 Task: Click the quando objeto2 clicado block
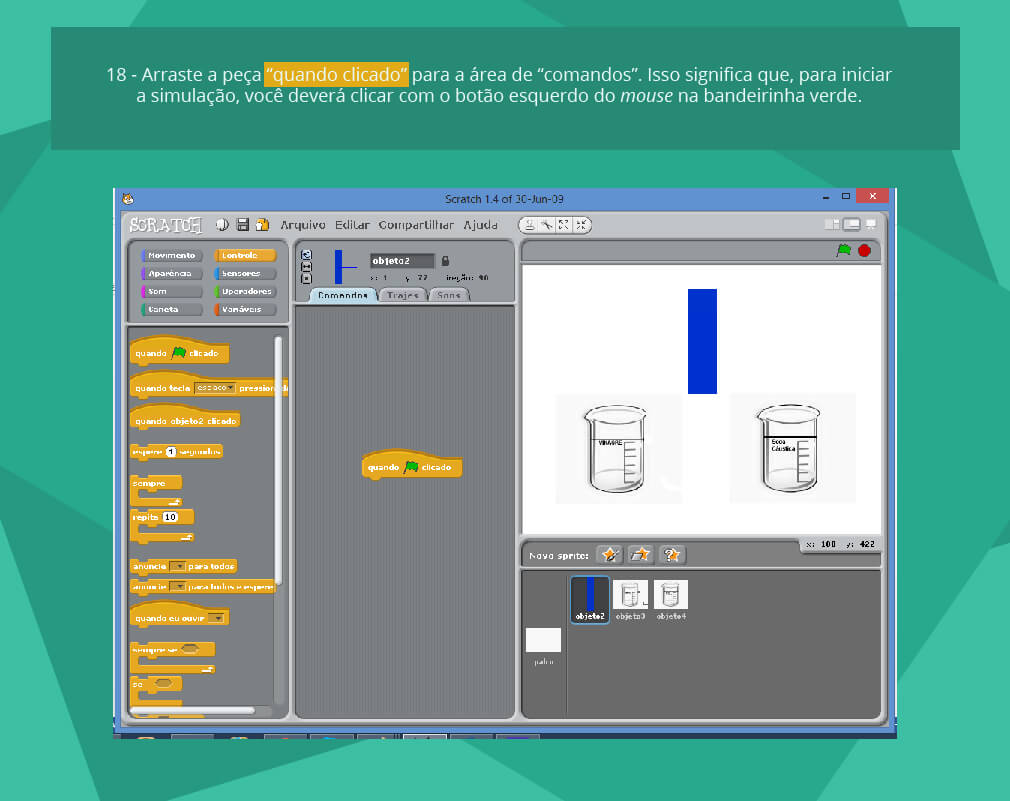185,417
